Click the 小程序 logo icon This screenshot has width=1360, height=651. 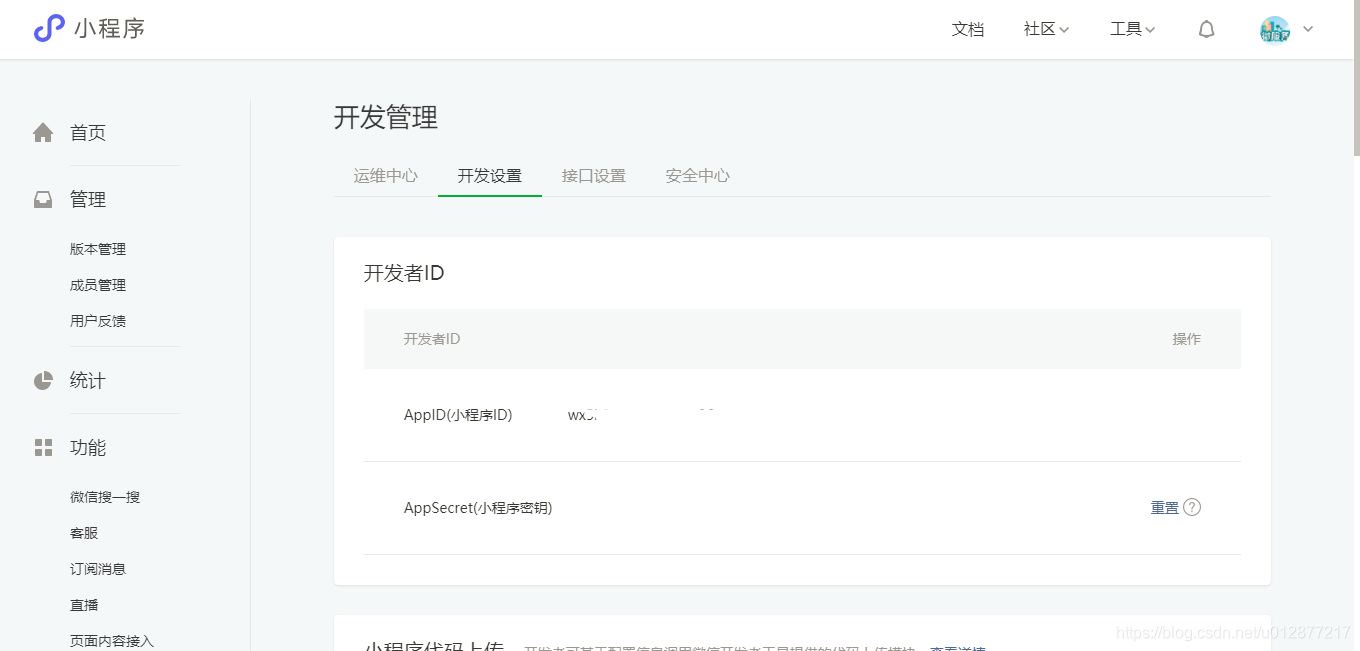(x=49, y=29)
